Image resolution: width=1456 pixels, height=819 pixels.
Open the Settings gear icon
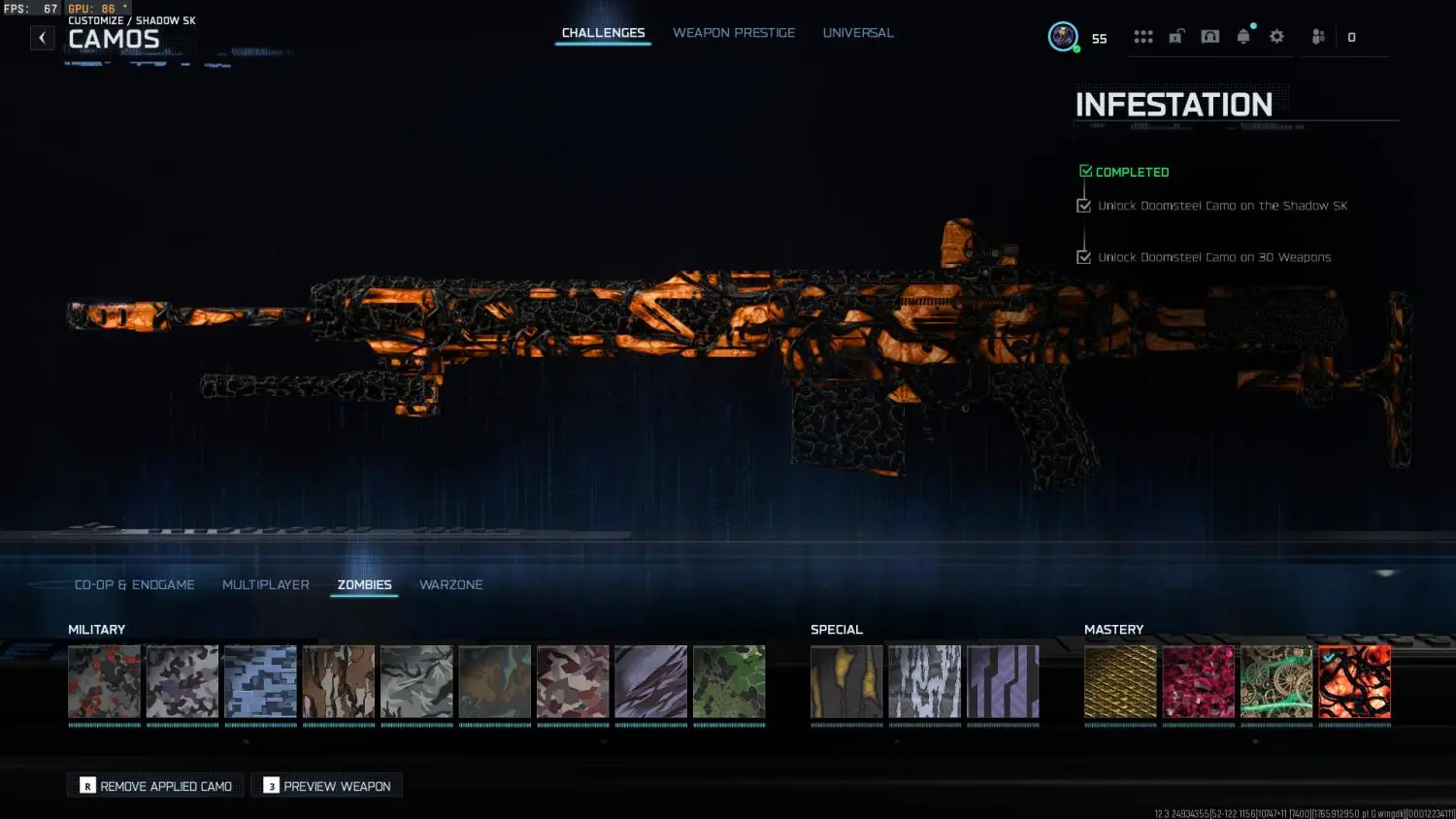pos(1275,36)
